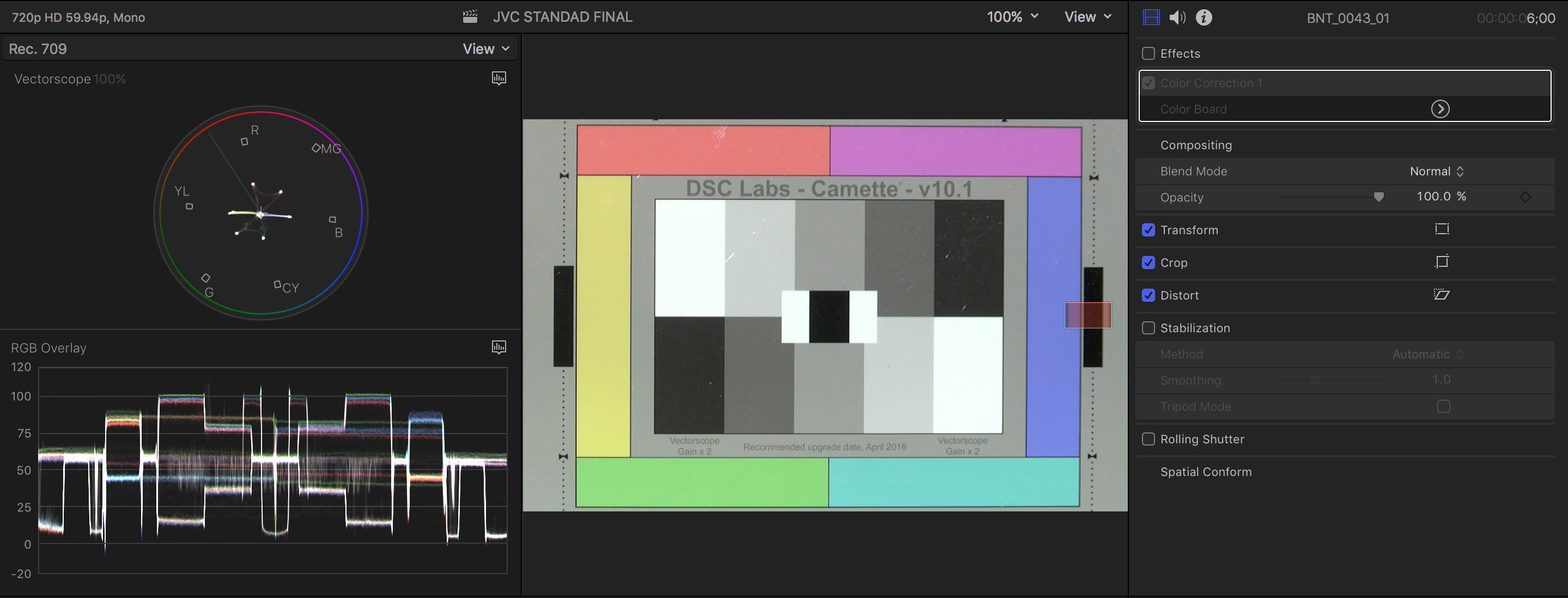This screenshot has height=598, width=1568.
Task: Open the Color Board controls
Action: point(1440,109)
